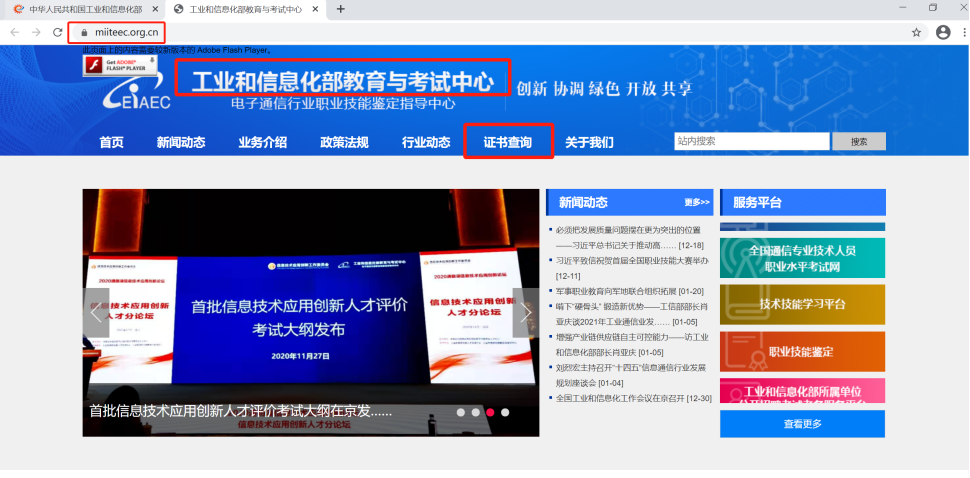Show the previous carousel slide arrow

tap(96, 312)
